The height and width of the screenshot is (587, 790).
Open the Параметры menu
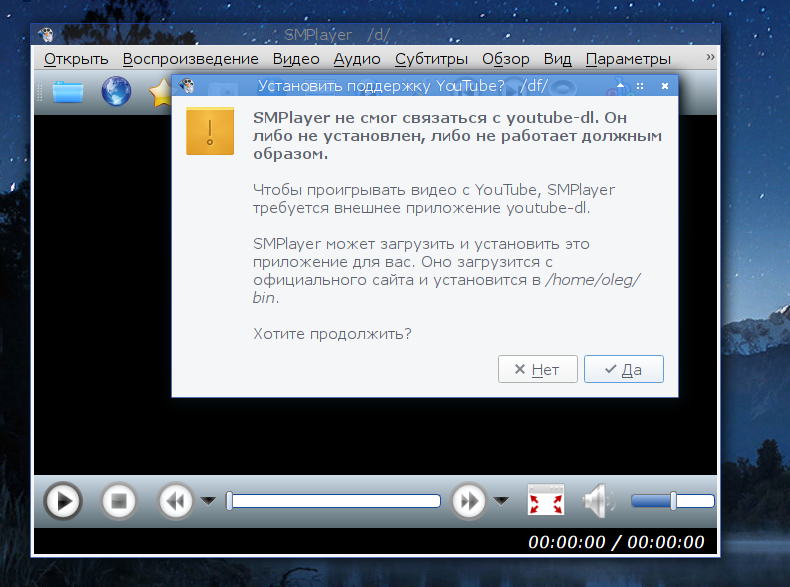pos(628,59)
